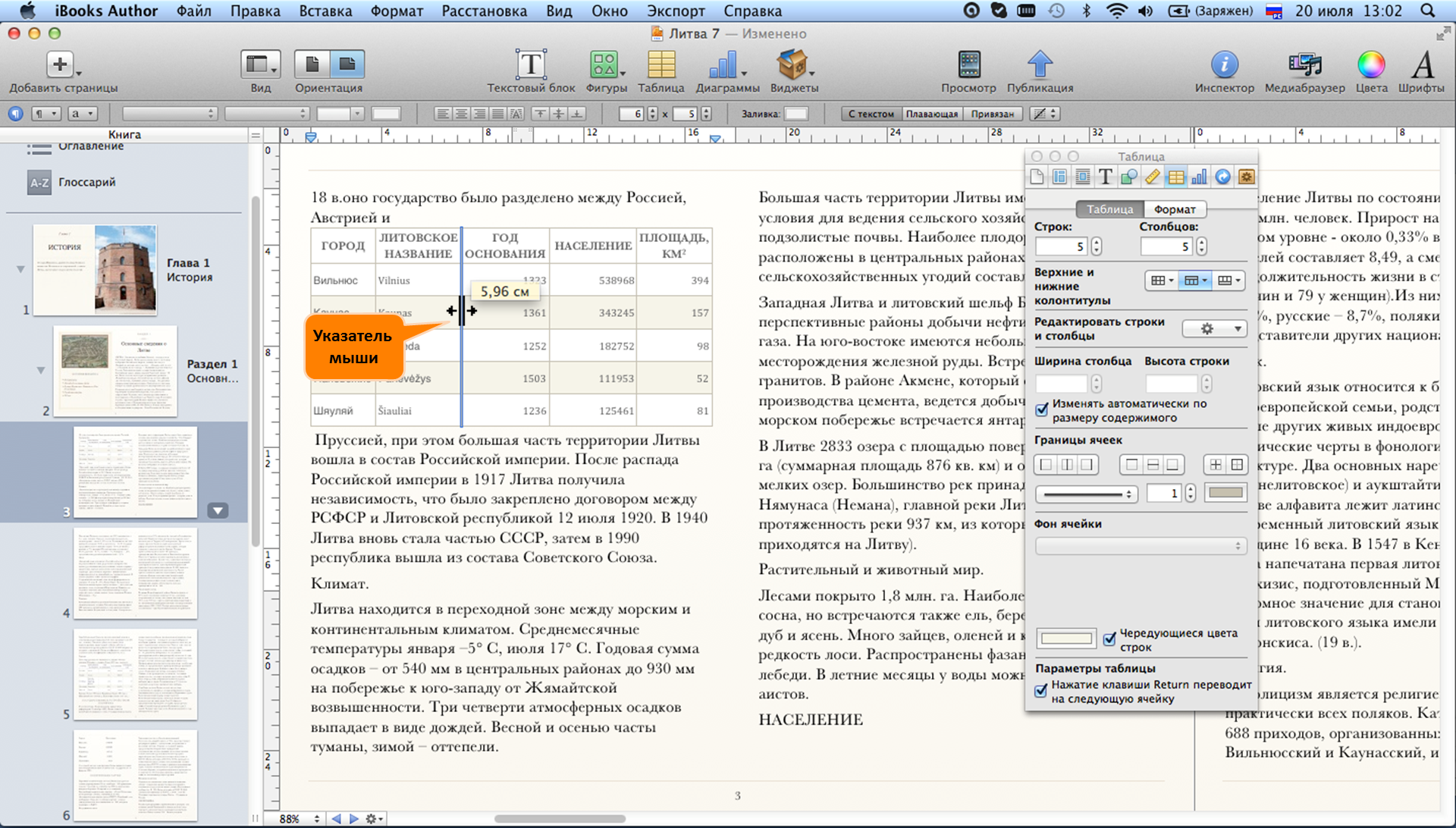This screenshot has width=1456, height=828.
Task: Select the Глава 1 История page thumbnail
Action: [95, 270]
